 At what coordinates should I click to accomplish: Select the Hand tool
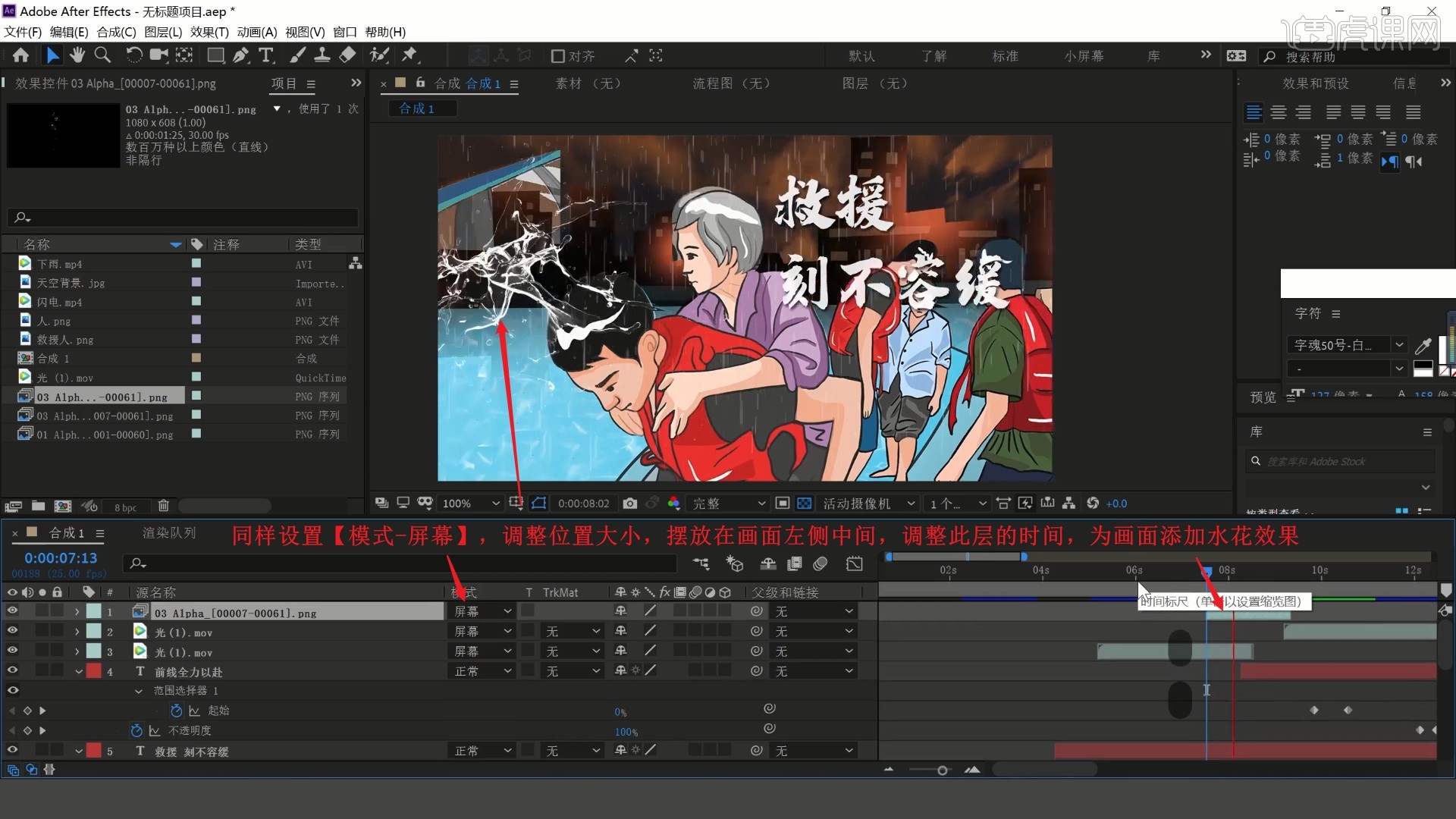[77, 55]
